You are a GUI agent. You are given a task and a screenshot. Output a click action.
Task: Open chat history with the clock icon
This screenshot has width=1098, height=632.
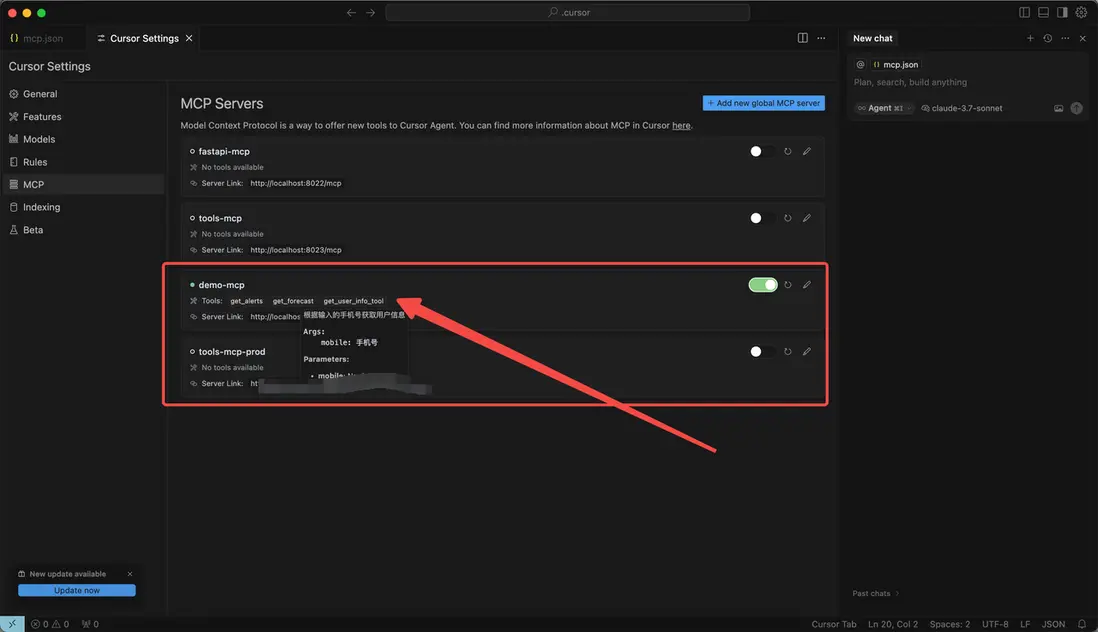click(x=1047, y=38)
